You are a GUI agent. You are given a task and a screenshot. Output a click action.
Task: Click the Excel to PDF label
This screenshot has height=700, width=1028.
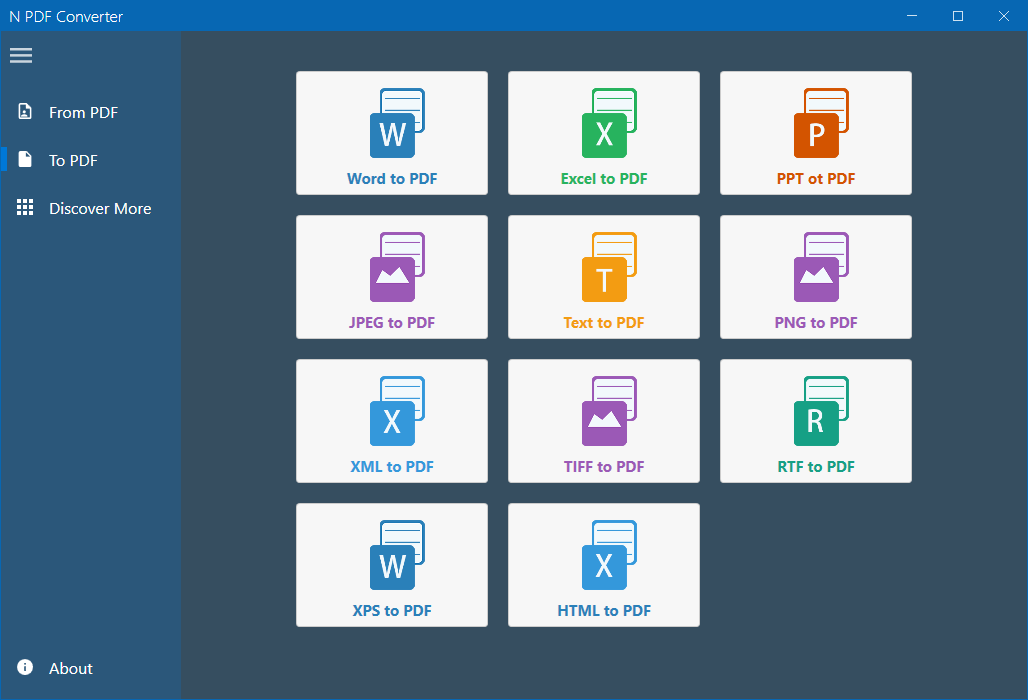604,179
